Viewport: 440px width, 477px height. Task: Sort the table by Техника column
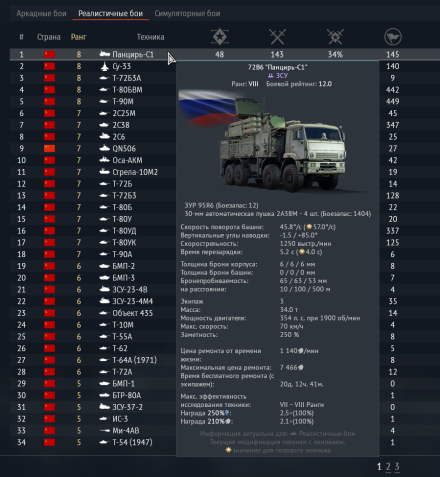[150, 37]
